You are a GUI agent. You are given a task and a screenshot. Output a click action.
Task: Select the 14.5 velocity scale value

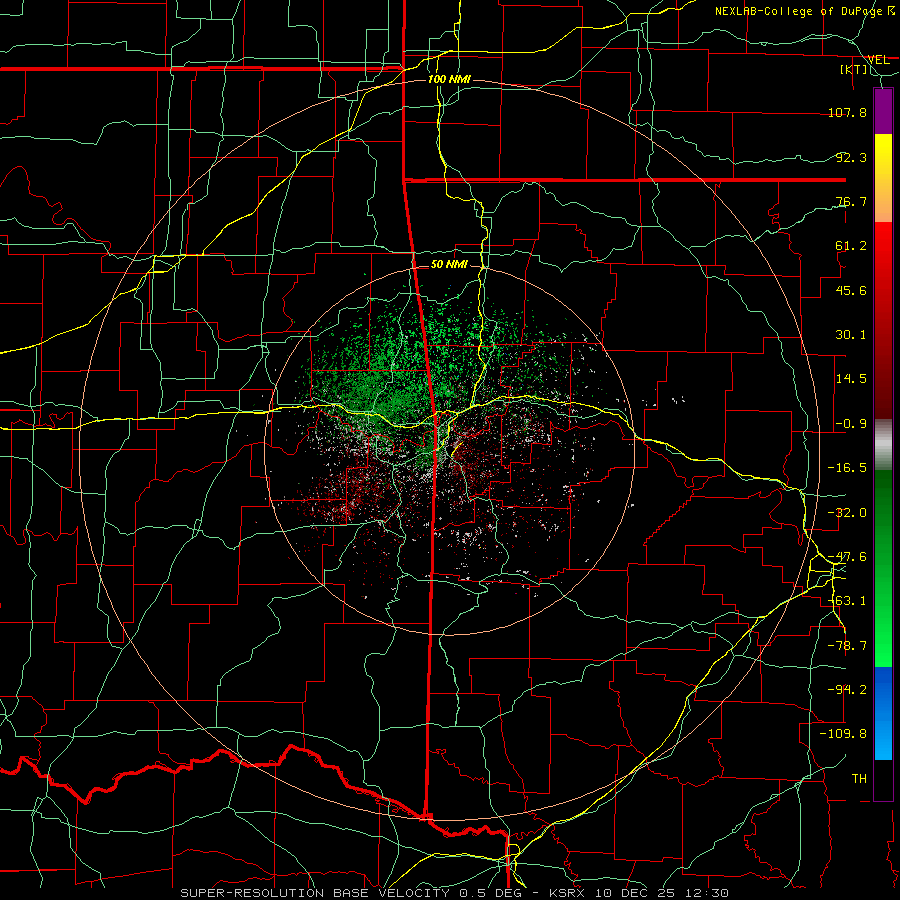tap(851, 379)
